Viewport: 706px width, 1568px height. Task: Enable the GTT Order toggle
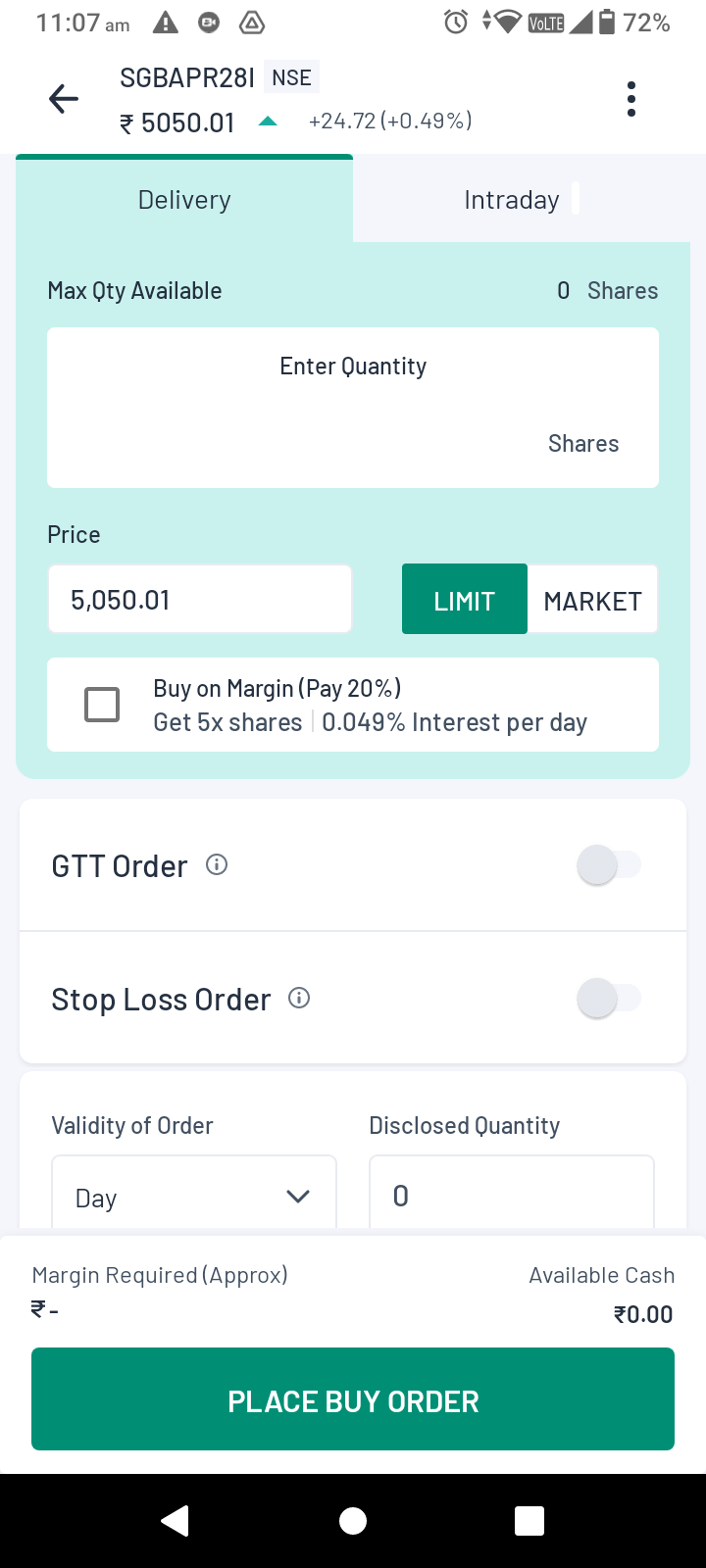point(608,865)
